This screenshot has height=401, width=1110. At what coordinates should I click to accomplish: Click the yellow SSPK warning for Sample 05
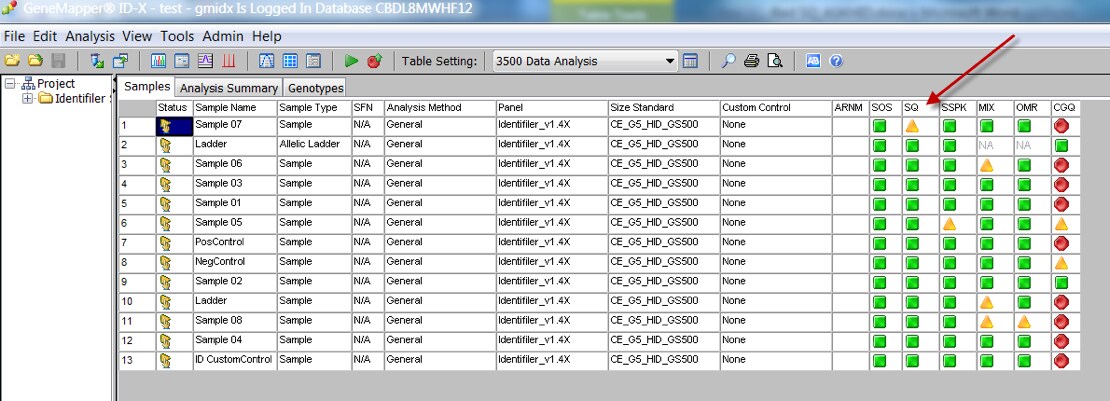coord(949,224)
